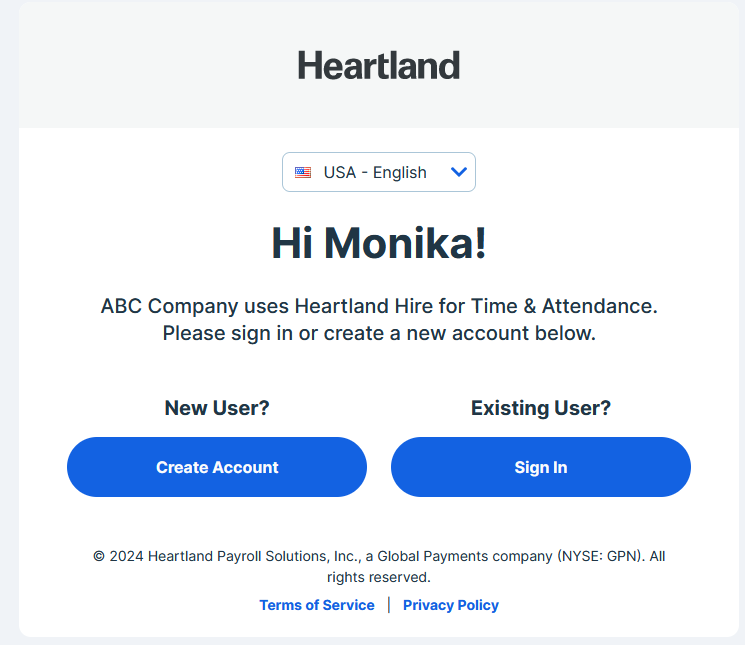Viewport: 745px width, 645px height.
Task: Click the "Existing User?" label
Action: click(540, 408)
